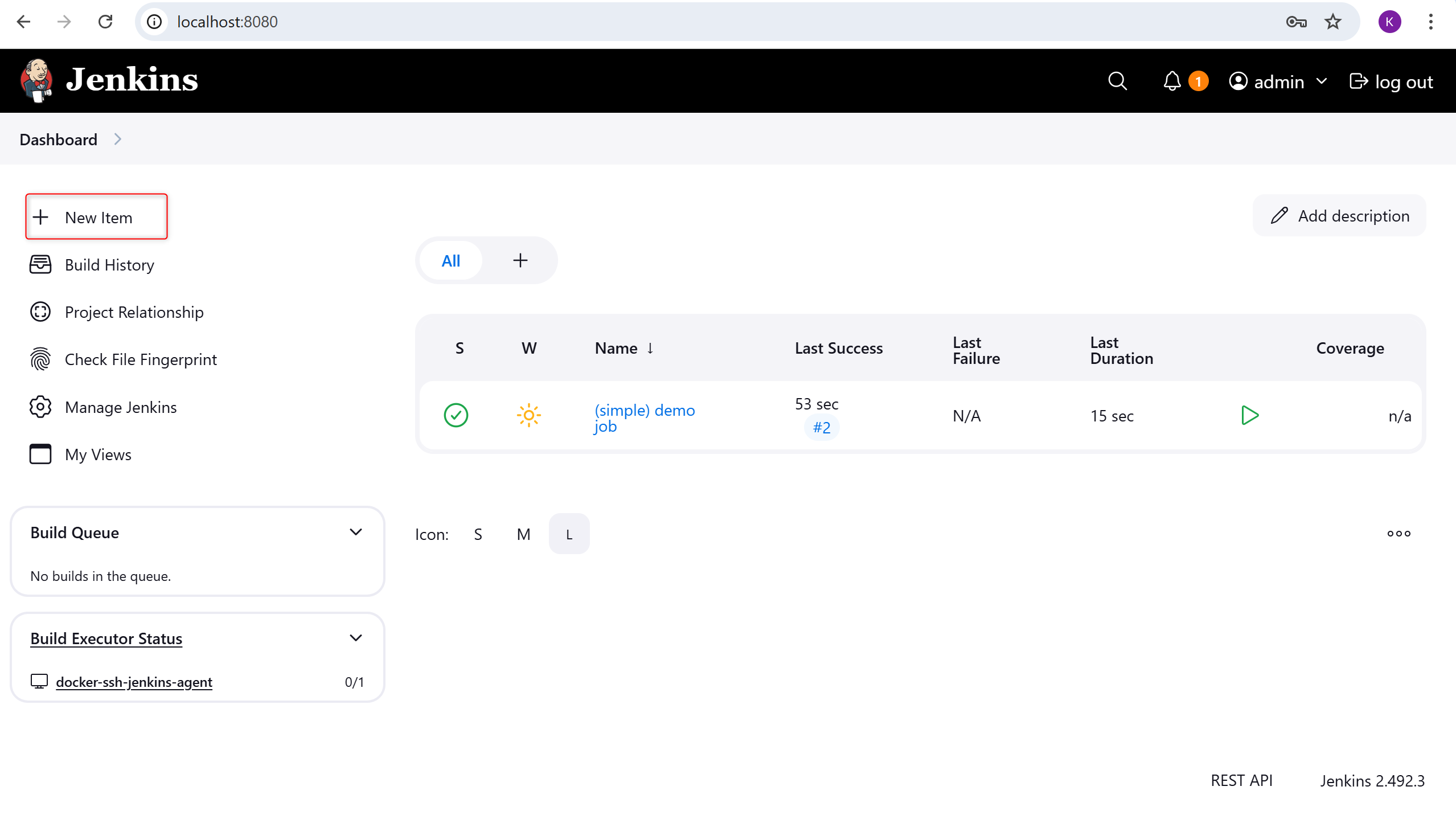Open the three-dots overflow menu
The height and width of the screenshot is (815, 1456).
pos(1398,534)
